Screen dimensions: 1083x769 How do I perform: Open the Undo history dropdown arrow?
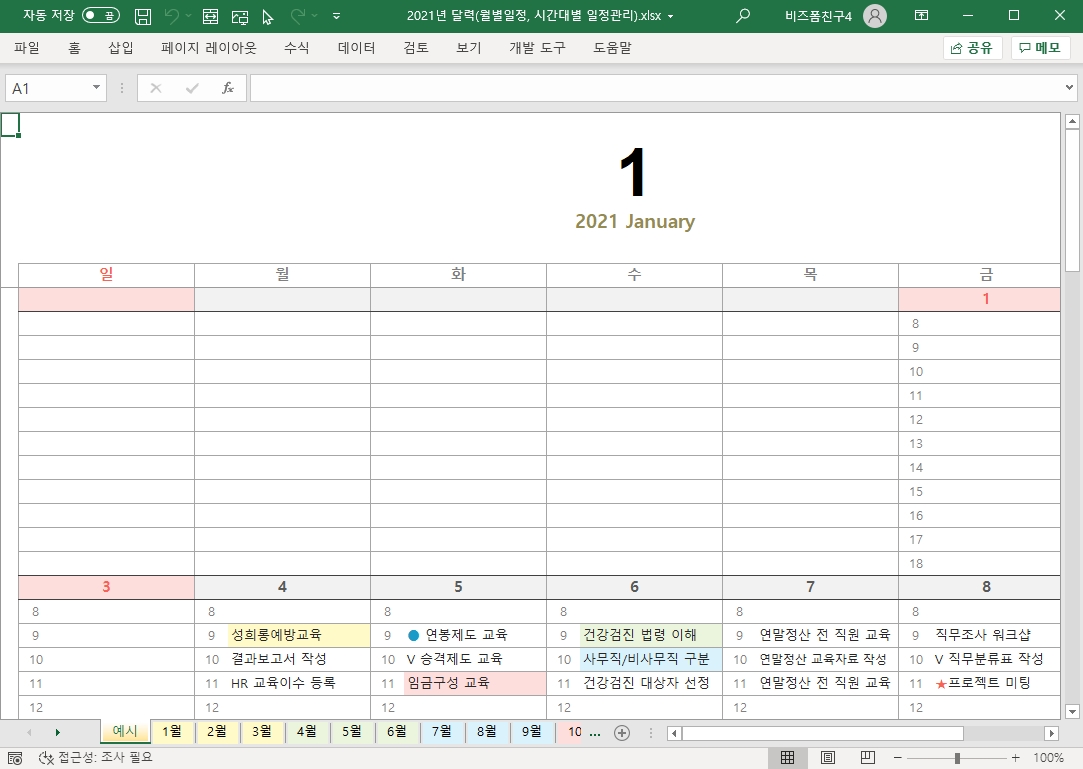(x=188, y=15)
